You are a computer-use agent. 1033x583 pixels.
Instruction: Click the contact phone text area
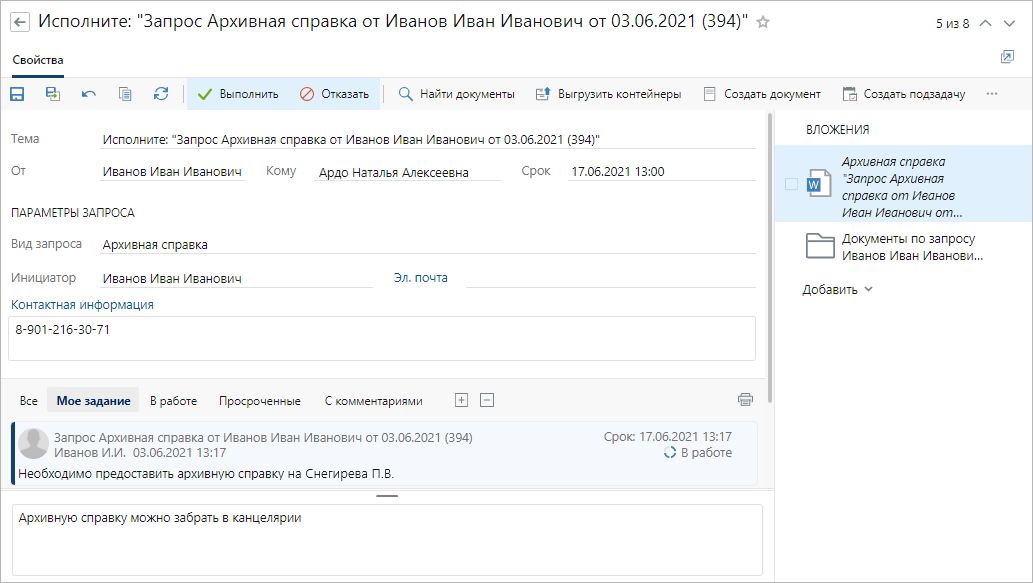[x=381, y=339]
